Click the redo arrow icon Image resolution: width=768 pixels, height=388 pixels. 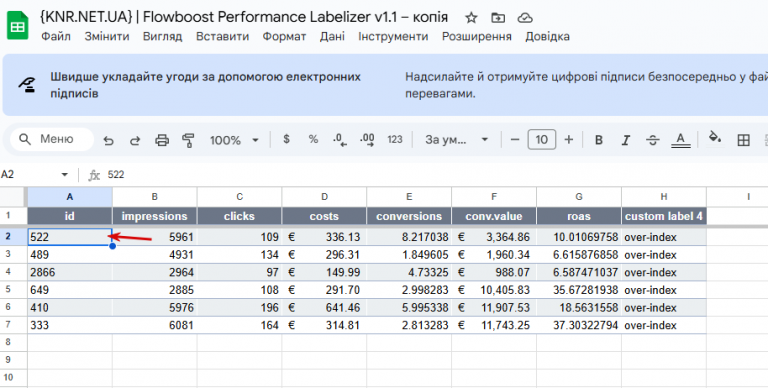pos(135,141)
